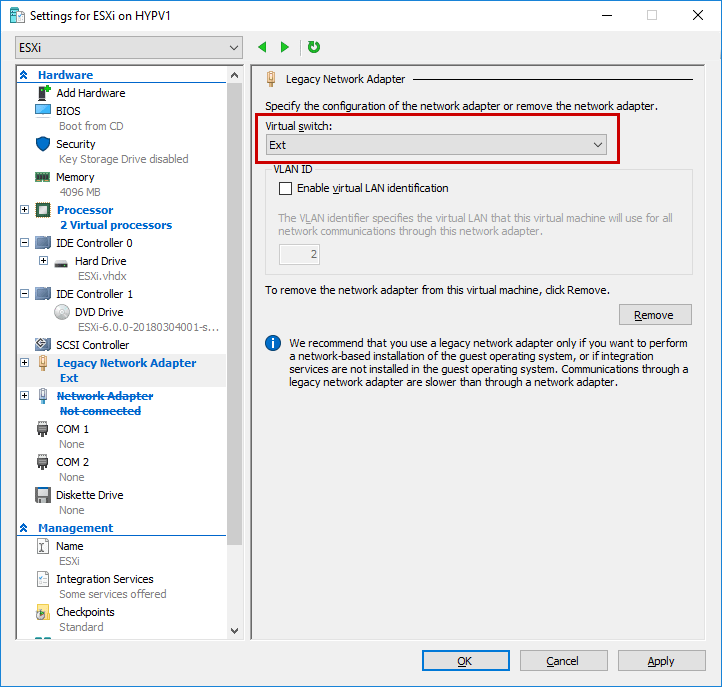722x687 pixels.
Task: Click the hardware list scroll down arrow
Action: [234, 631]
